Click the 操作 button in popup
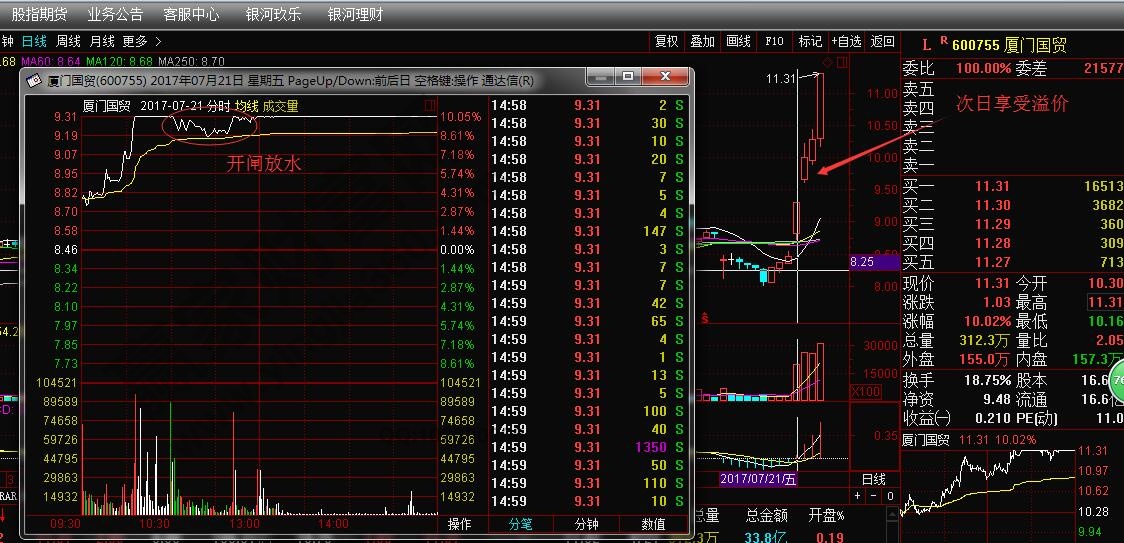1124x543 pixels. [459, 524]
